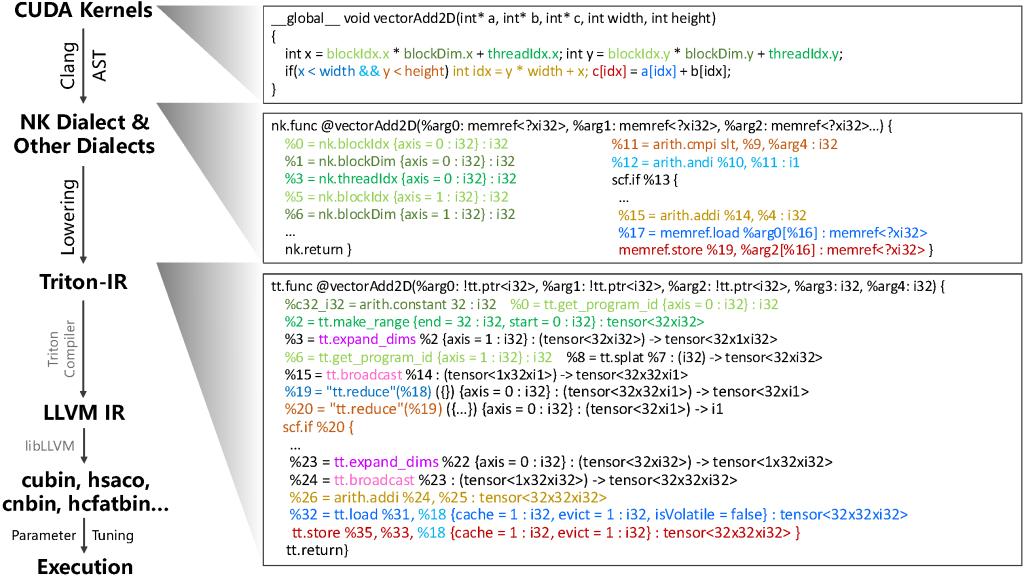Screen dimensions: 1024x576
Task: Click the arrow between Parameter and Tuning
Action: click(x=84, y=535)
